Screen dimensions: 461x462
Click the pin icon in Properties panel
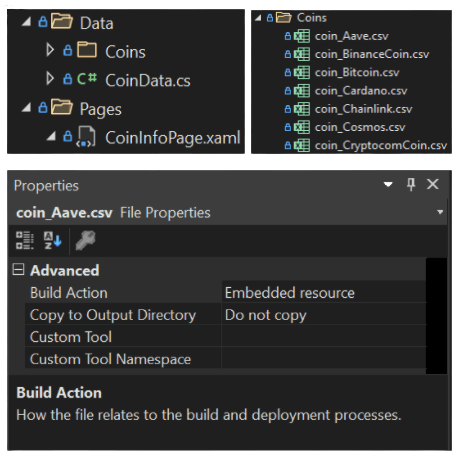click(x=411, y=184)
